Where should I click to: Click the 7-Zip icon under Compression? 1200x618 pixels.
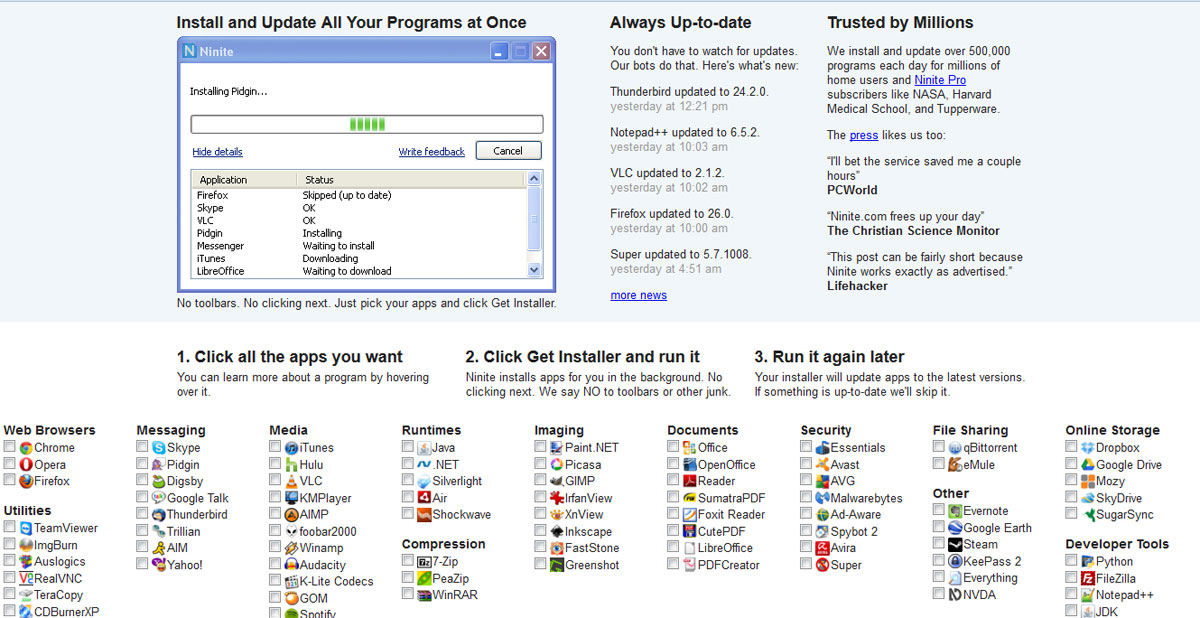pos(424,562)
